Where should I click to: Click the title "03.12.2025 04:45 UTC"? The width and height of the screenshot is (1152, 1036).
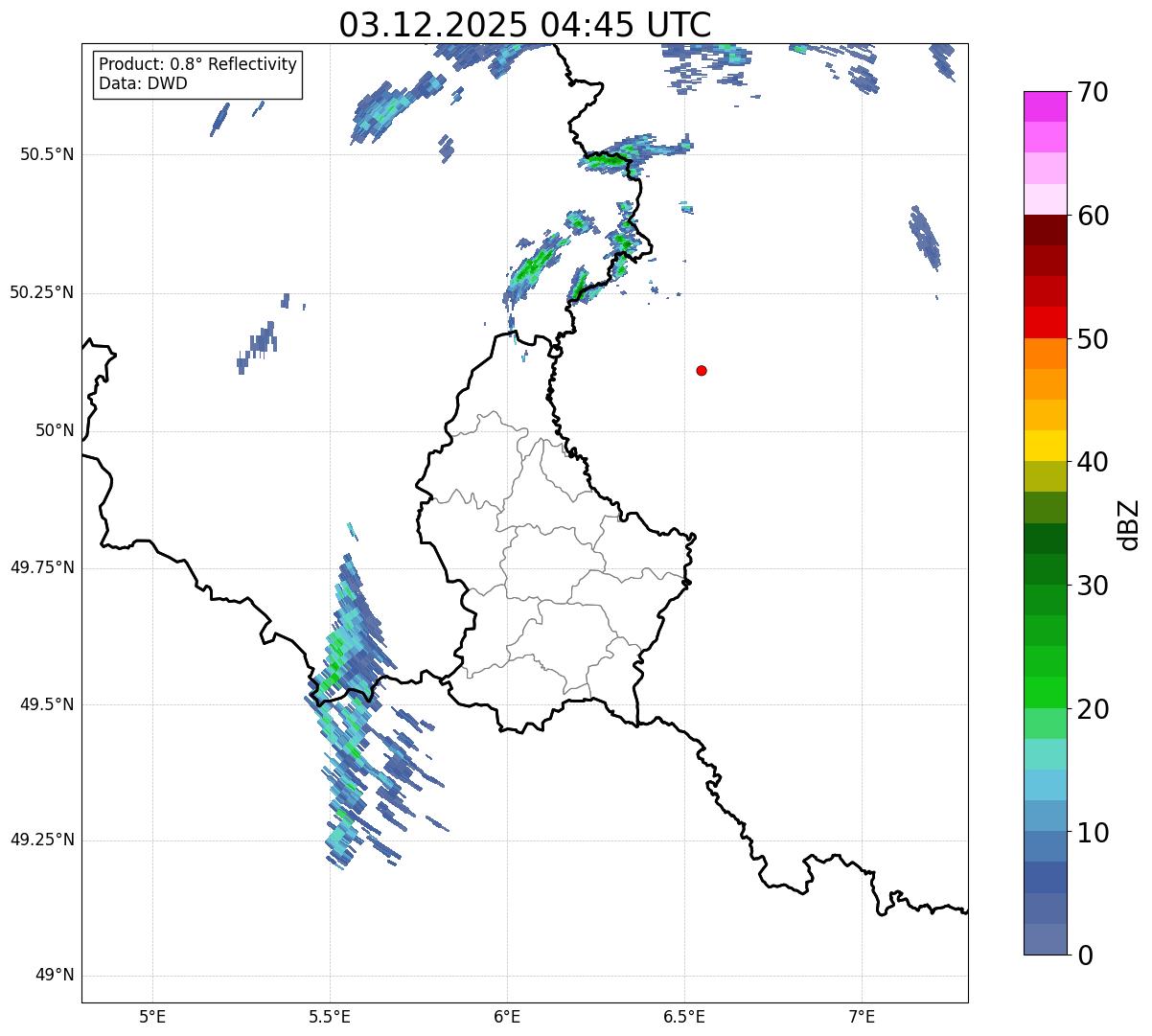(x=525, y=24)
